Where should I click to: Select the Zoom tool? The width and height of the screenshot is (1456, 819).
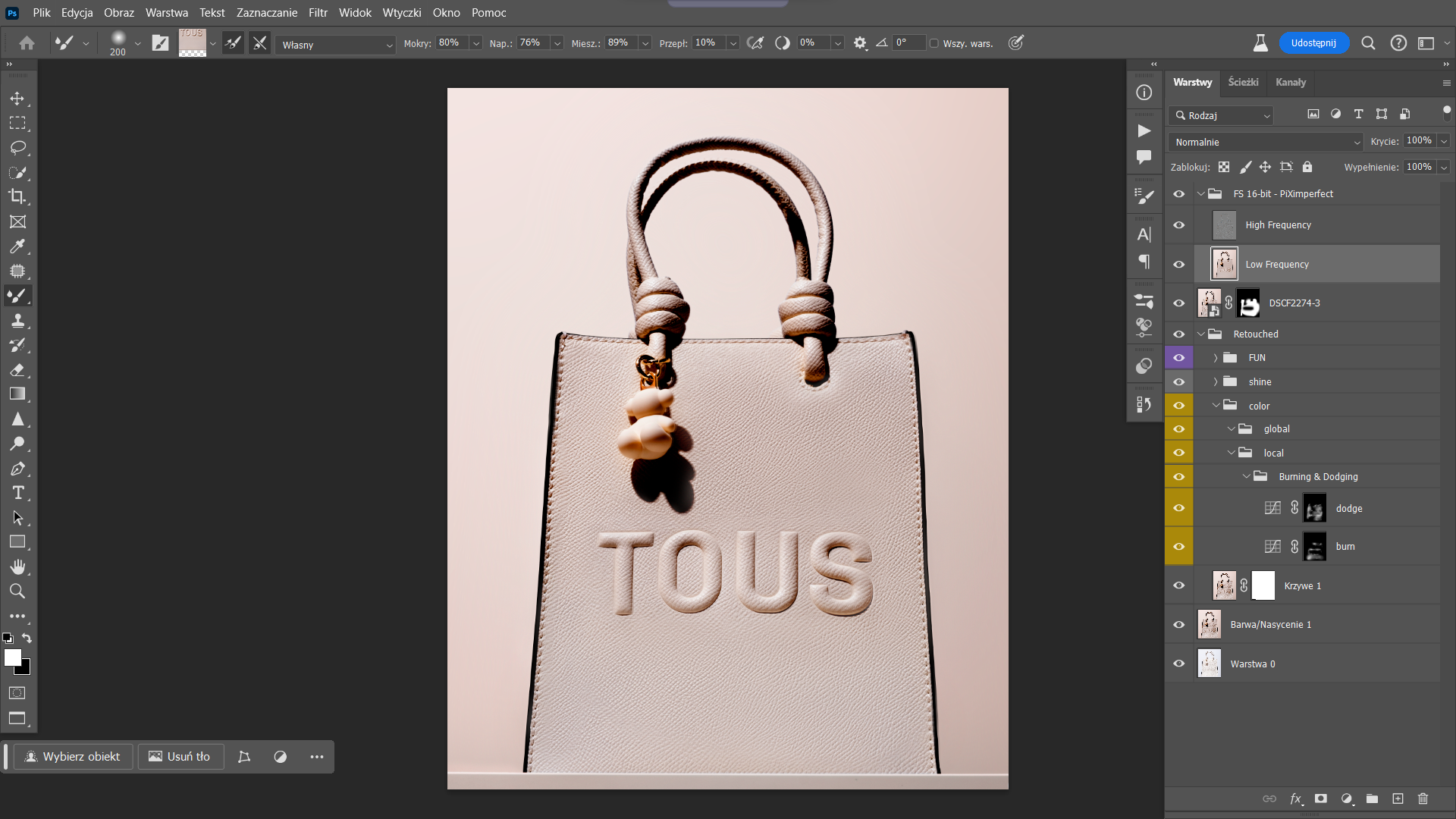[x=17, y=591]
